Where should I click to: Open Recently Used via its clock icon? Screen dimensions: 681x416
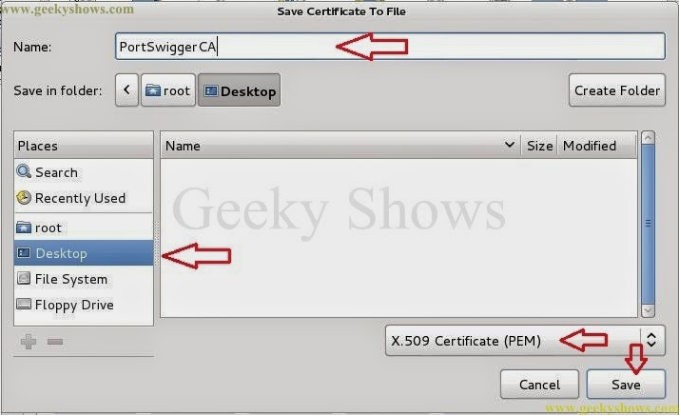24,198
